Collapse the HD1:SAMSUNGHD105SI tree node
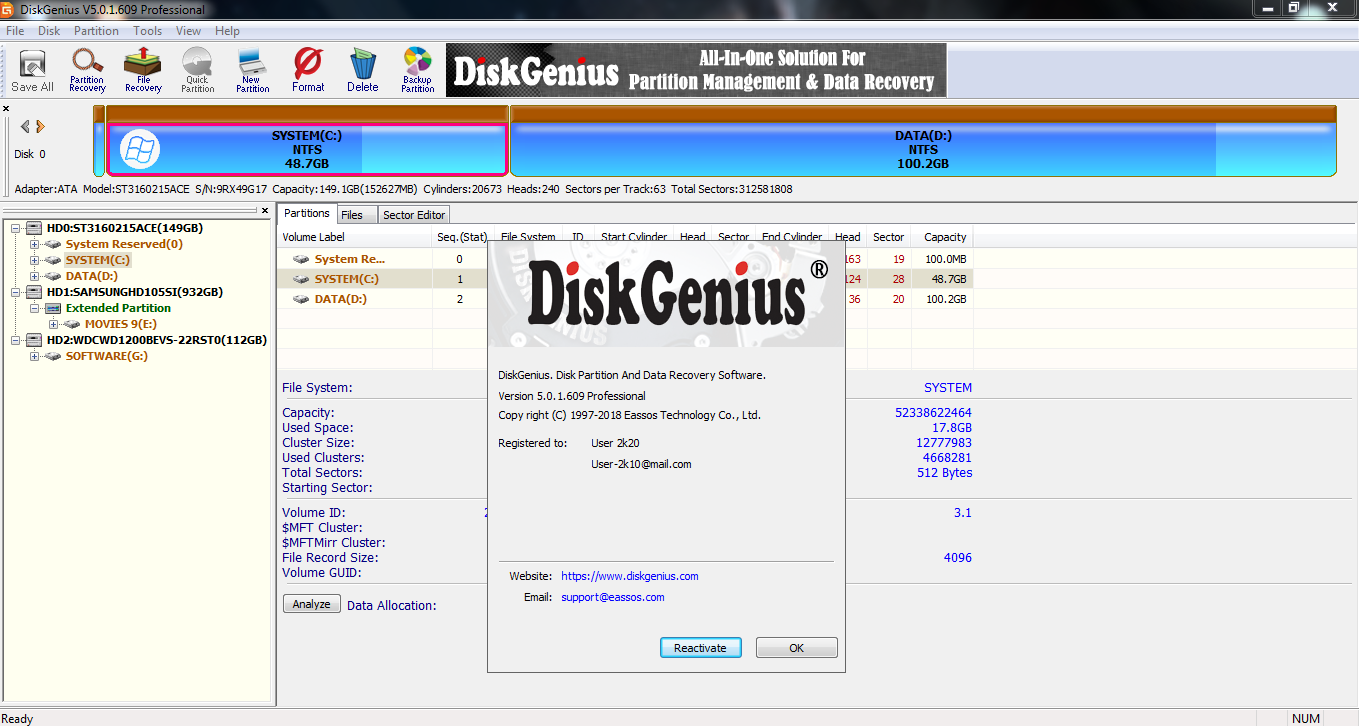 point(17,292)
